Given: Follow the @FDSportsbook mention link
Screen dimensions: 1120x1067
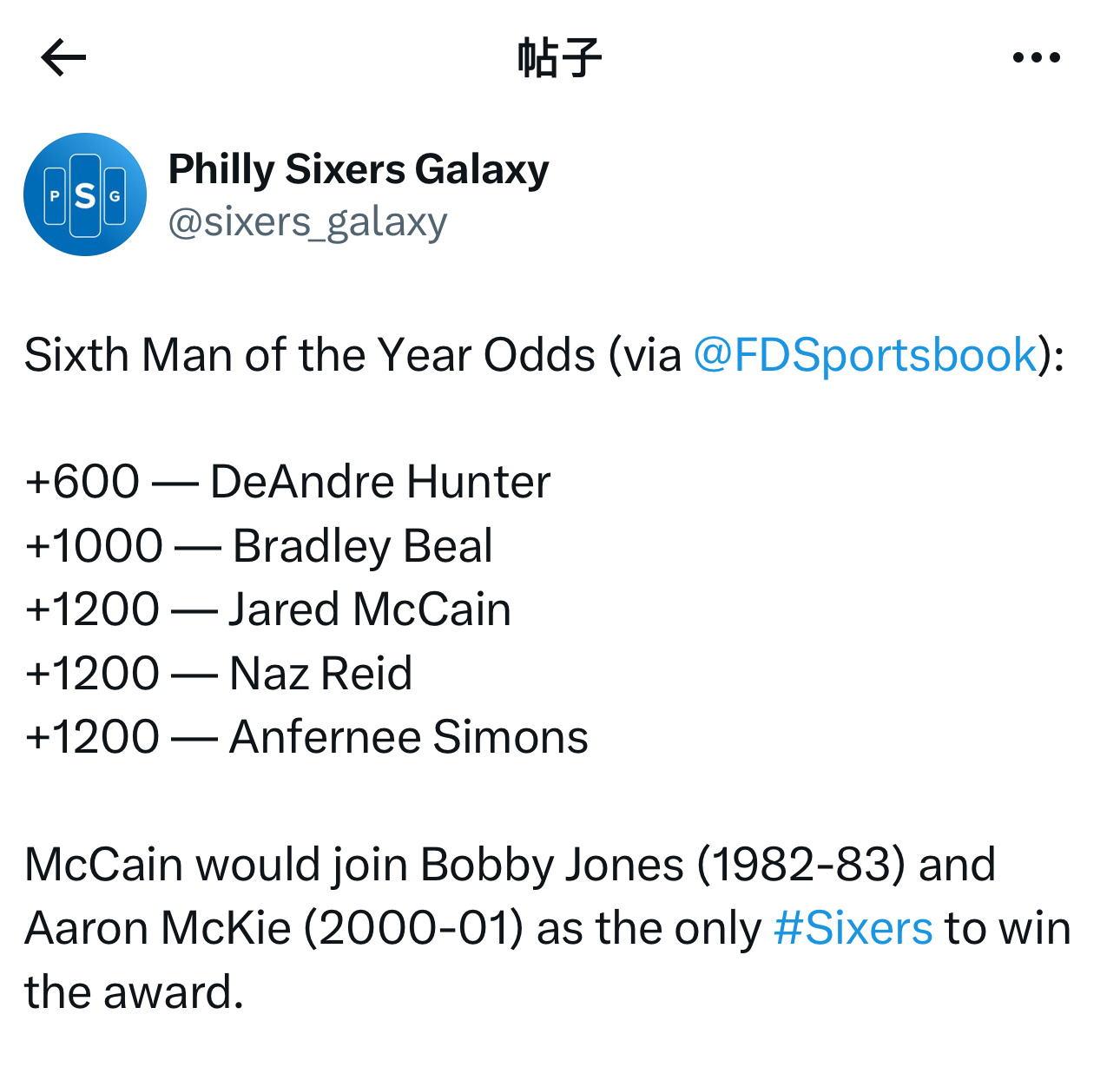Looking at the screenshot, I should click(x=866, y=355).
